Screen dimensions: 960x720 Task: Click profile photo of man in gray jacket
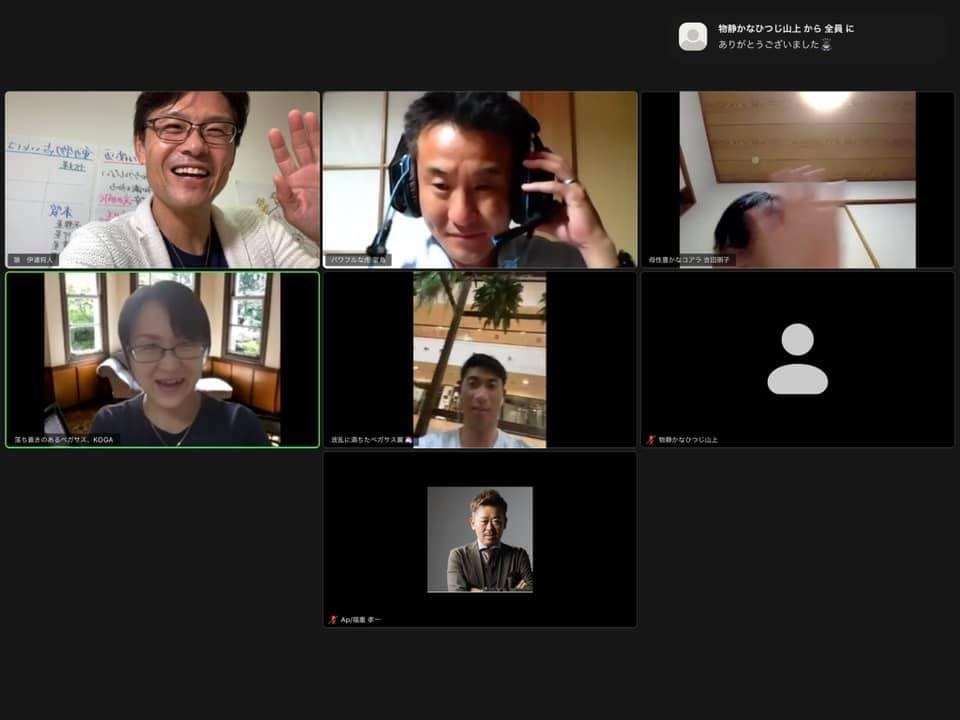[x=479, y=539]
